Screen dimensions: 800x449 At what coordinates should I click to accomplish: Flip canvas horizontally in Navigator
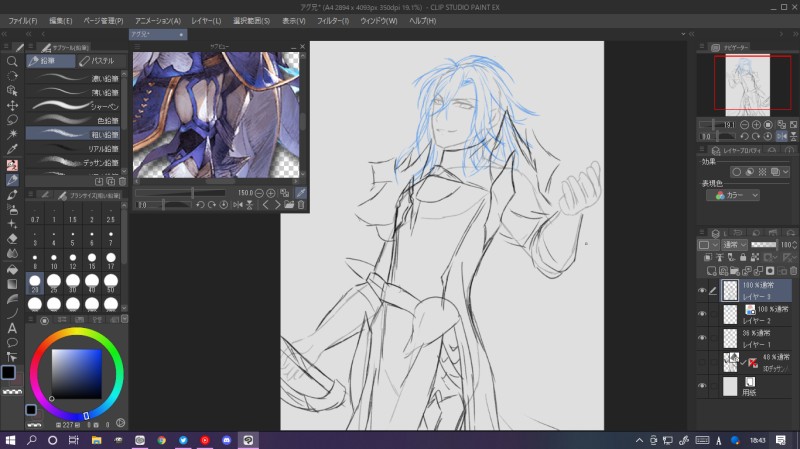tap(782, 136)
